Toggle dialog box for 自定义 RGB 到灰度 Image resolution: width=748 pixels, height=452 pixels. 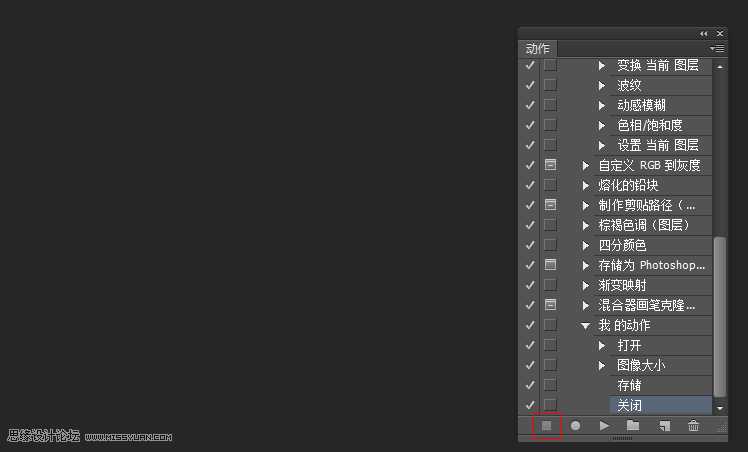[550, 165]
